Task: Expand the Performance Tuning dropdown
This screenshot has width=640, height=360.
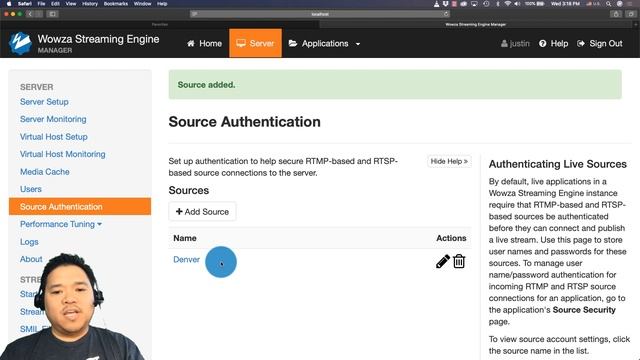Action: (61, 224)
